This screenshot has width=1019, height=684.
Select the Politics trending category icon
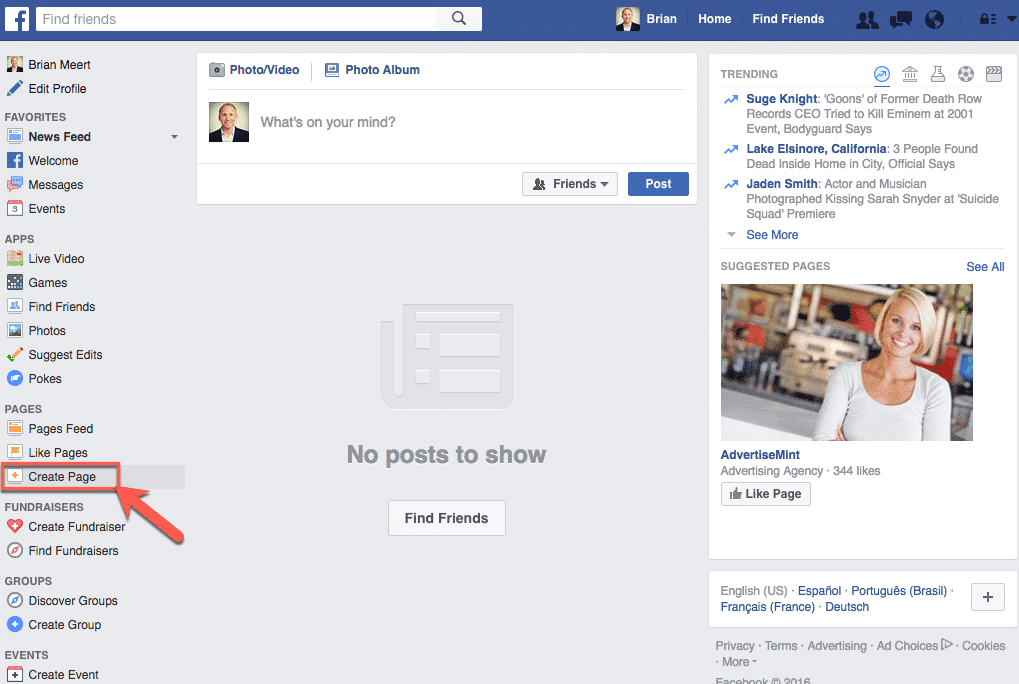click(909, 74)
